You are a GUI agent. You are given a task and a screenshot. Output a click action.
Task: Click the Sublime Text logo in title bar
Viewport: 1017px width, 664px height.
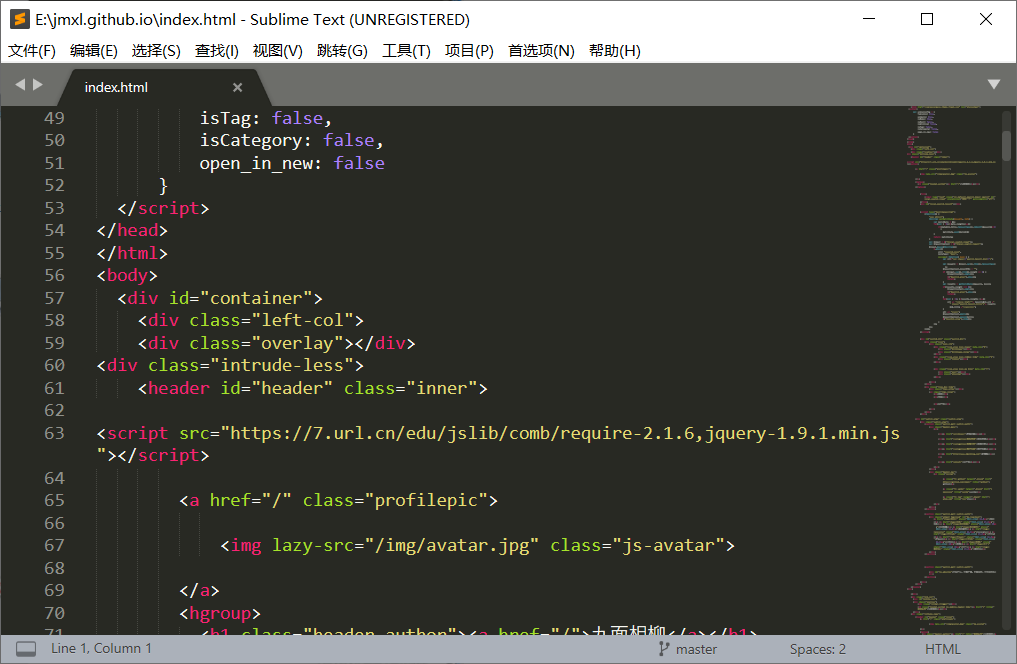(20, 19)
